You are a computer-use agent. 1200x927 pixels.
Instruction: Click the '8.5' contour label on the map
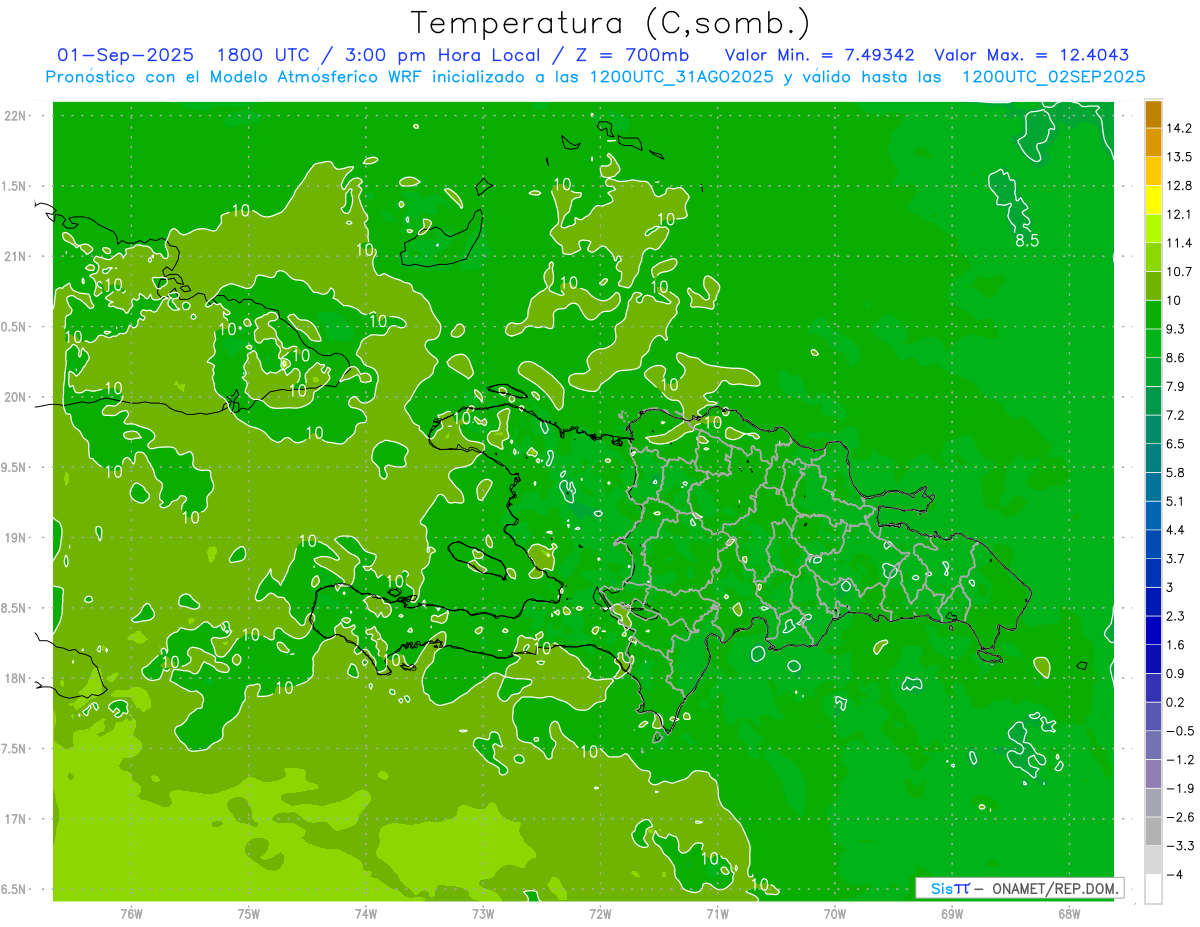coord(1027,241)
